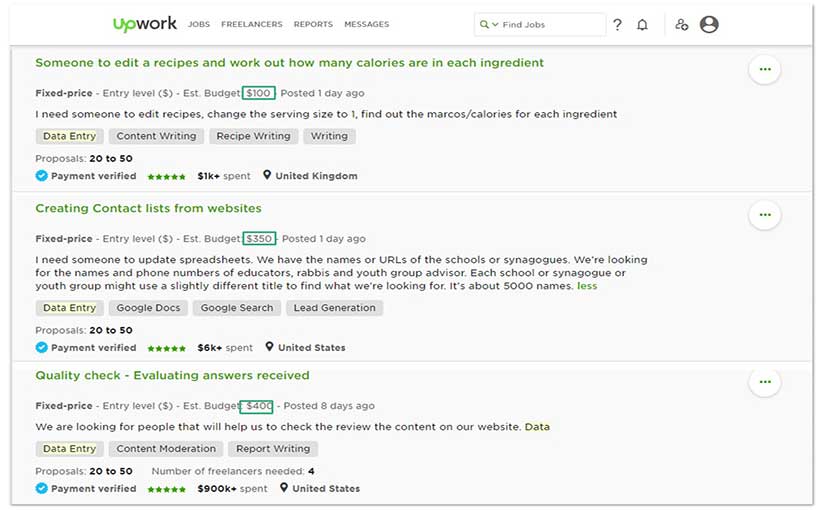Select the Content Moderation tag
The height and width of the screenshot is (510, 820).
point(166,449)
